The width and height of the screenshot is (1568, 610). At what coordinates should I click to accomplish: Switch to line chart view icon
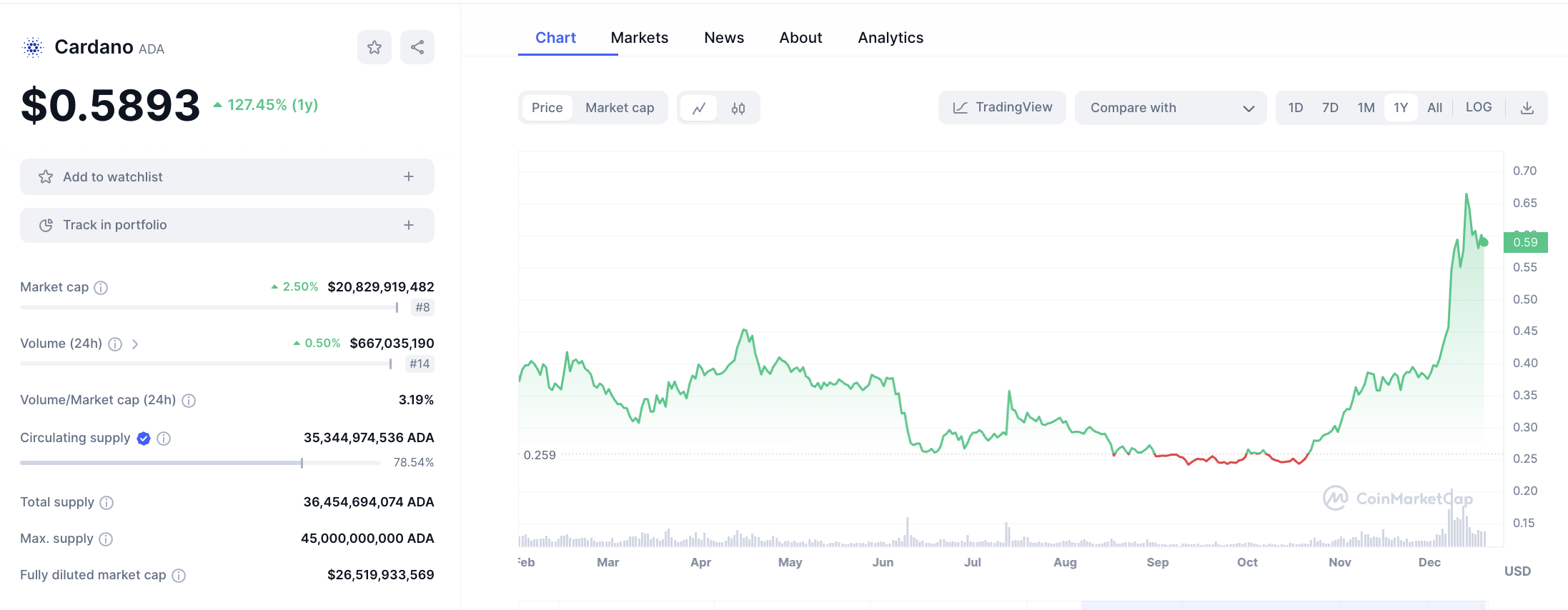pyautogui.click(x=698, y=108)
